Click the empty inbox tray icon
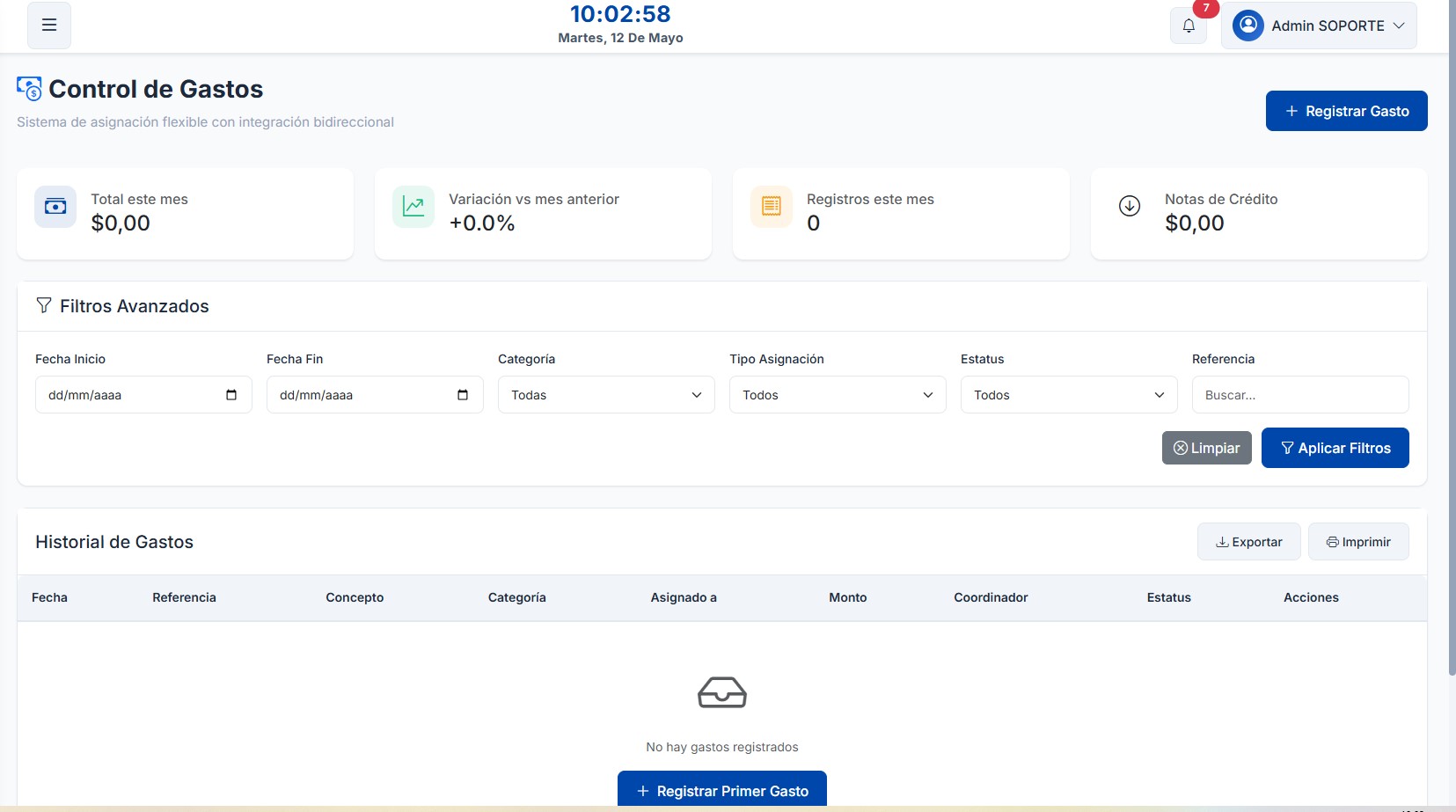The height and width of the screenshot is (812, 1456). click(722, 693)
